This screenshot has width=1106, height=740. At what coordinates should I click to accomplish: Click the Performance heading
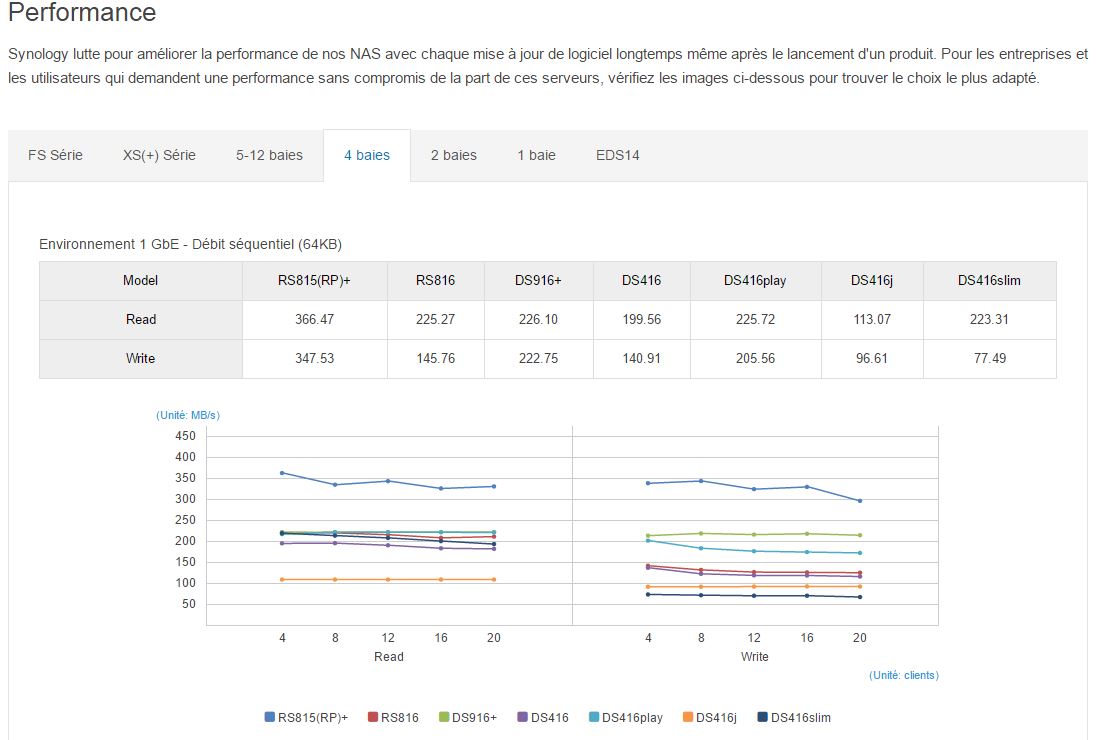tap(82, 13)
